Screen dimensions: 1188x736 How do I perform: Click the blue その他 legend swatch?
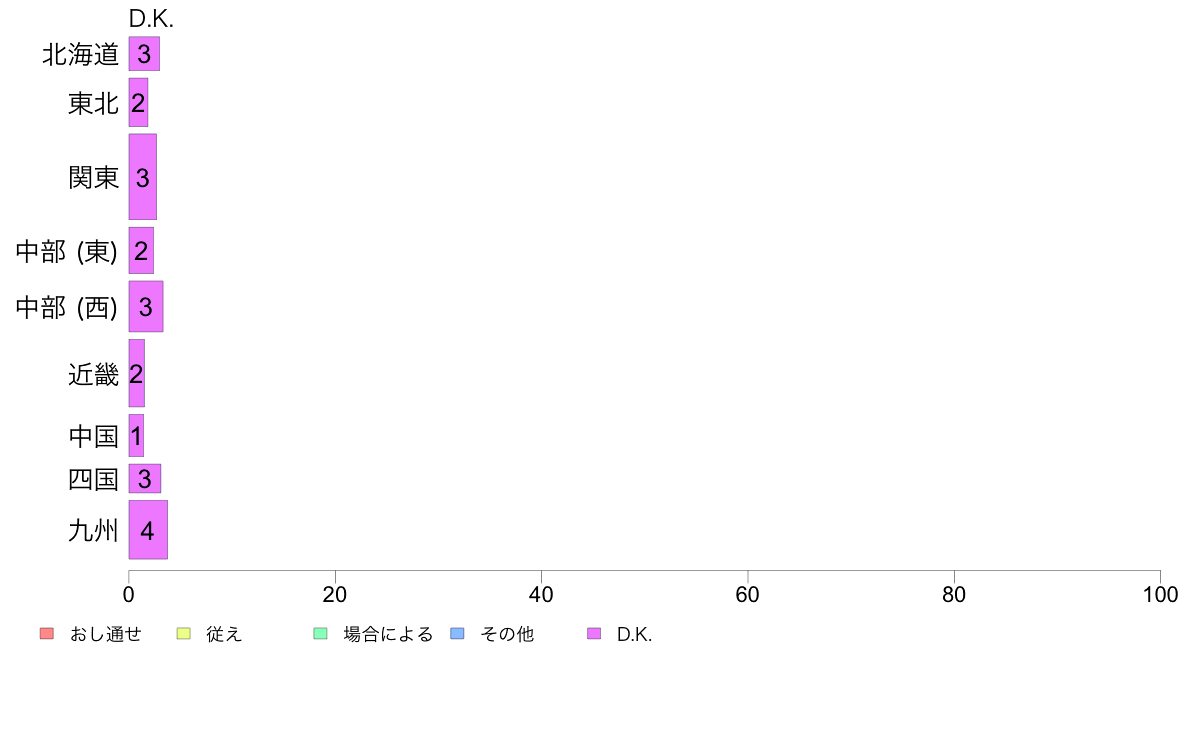tap(457, 634)
